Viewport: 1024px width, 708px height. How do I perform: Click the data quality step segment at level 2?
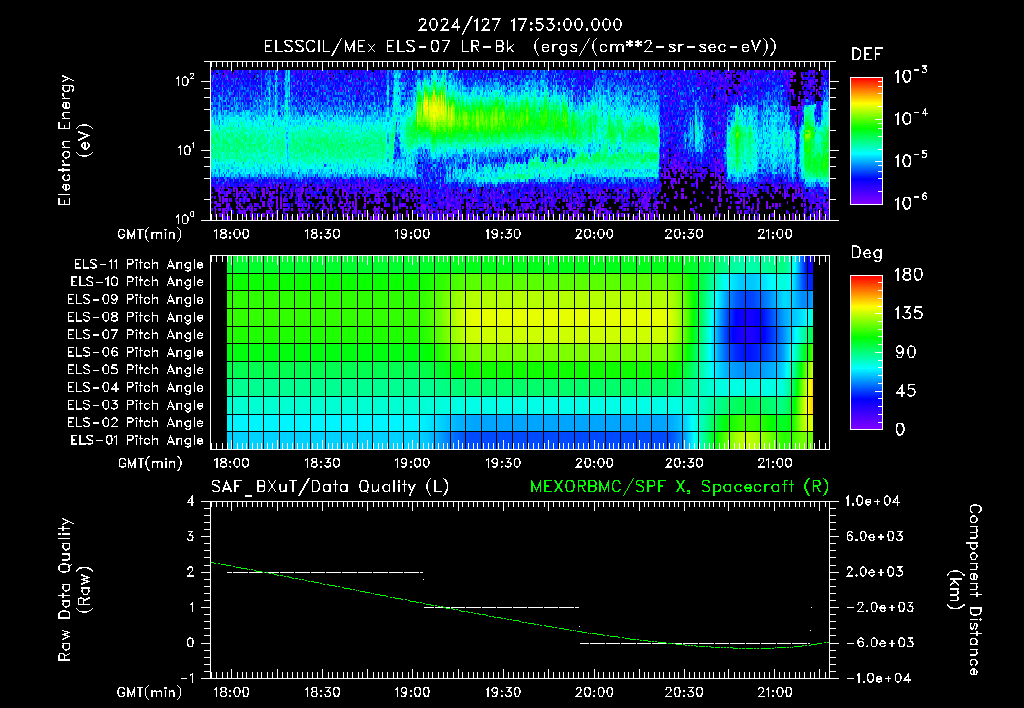tap(325, 572)
